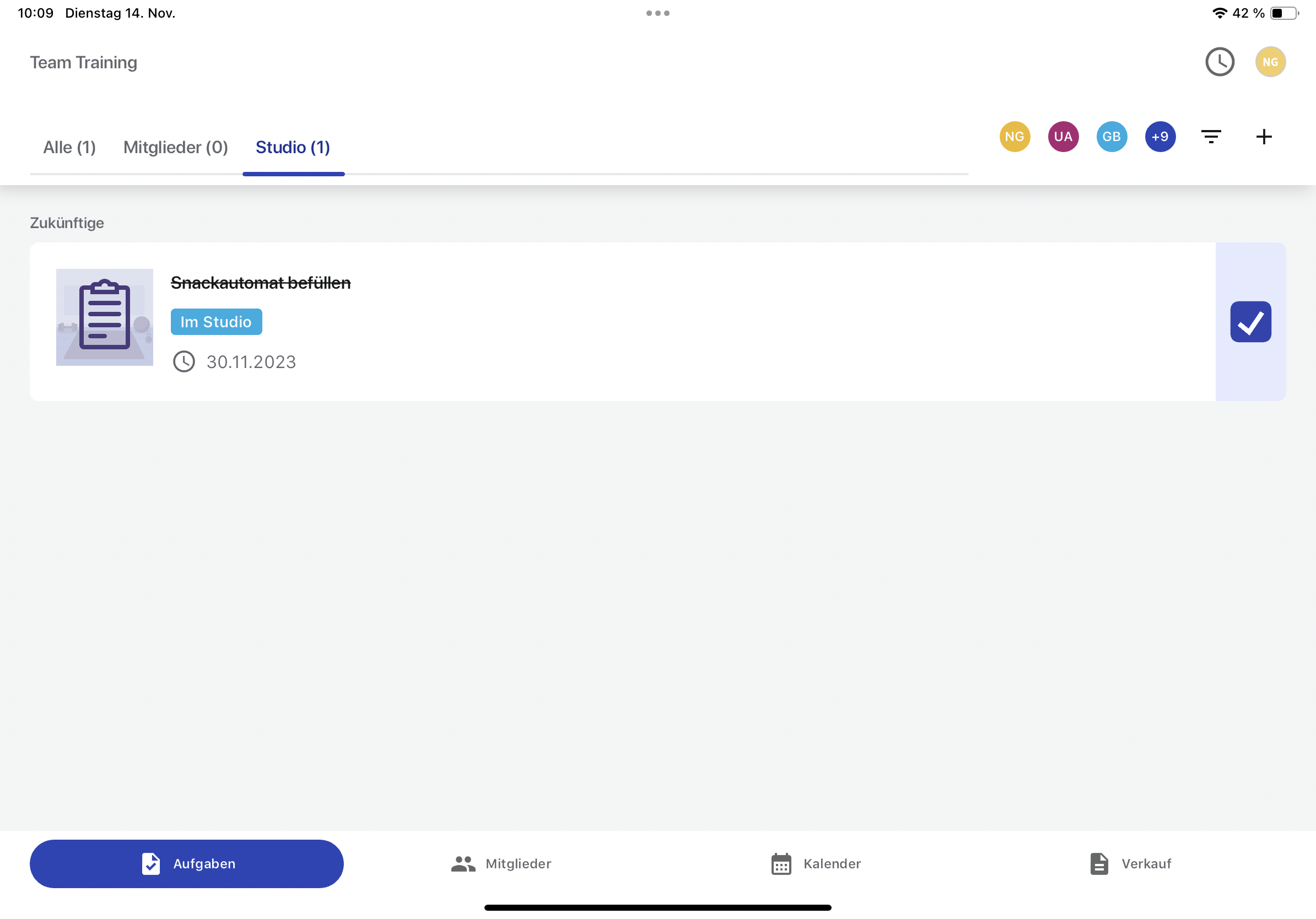Open the time tracking clock icon
This screenshot has height=919, width=1316.
(1219, 62)
